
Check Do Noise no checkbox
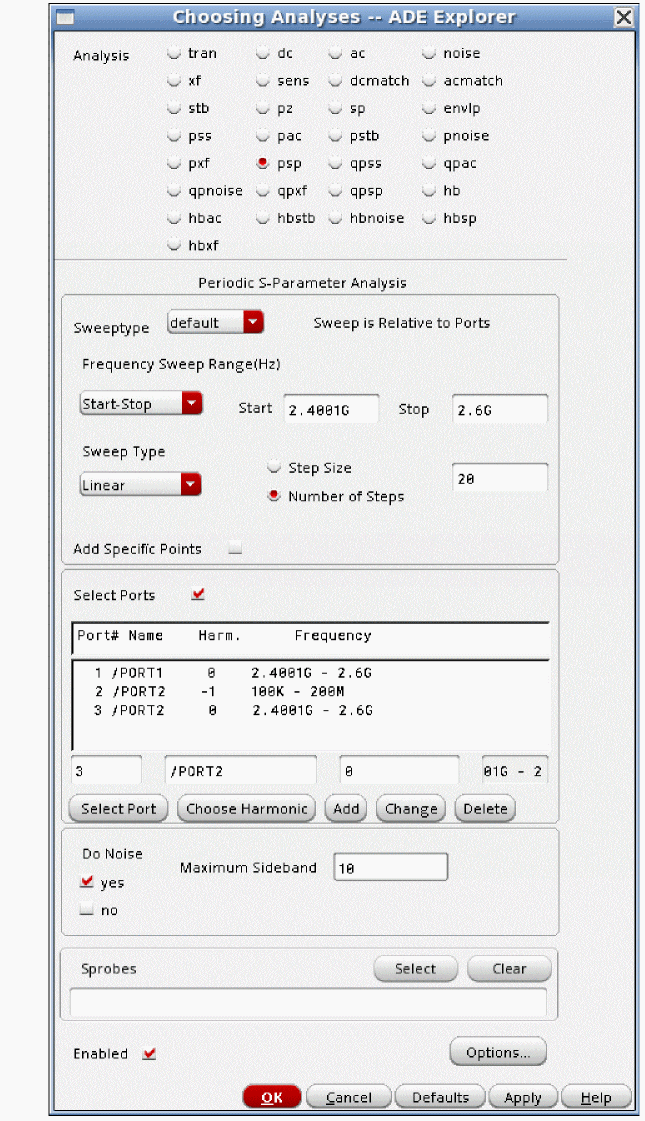[x=87, y=910]
